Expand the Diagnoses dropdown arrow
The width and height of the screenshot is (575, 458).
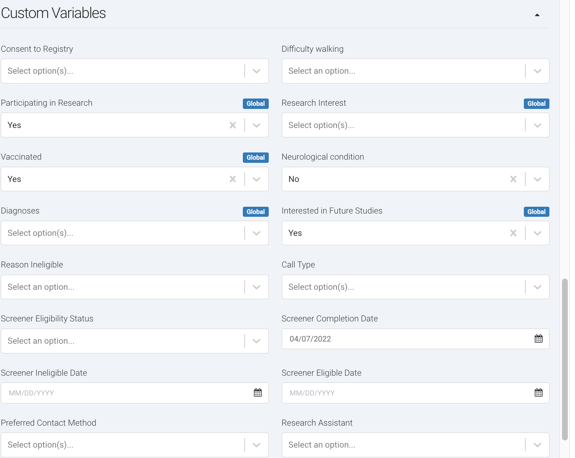coord(256,233)
